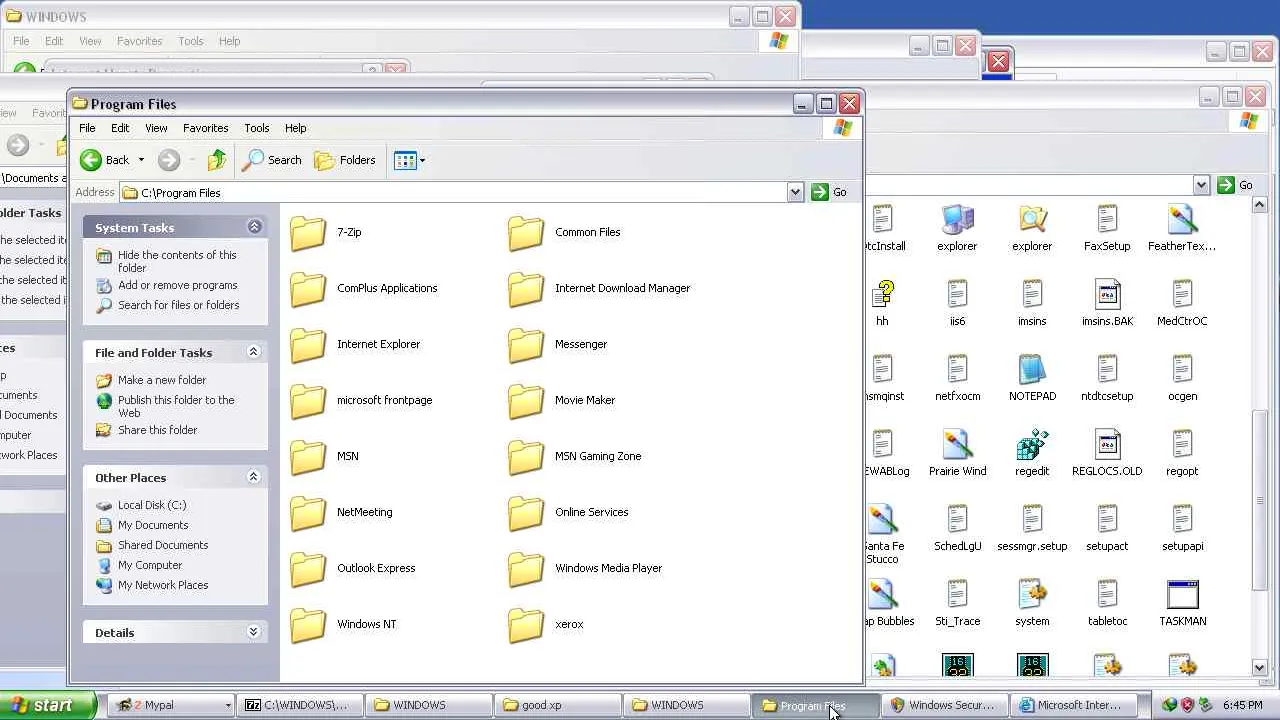Select the MSN Gaming Zone folder icon
The image size is (1280, 720).
[x=526, y=457]
